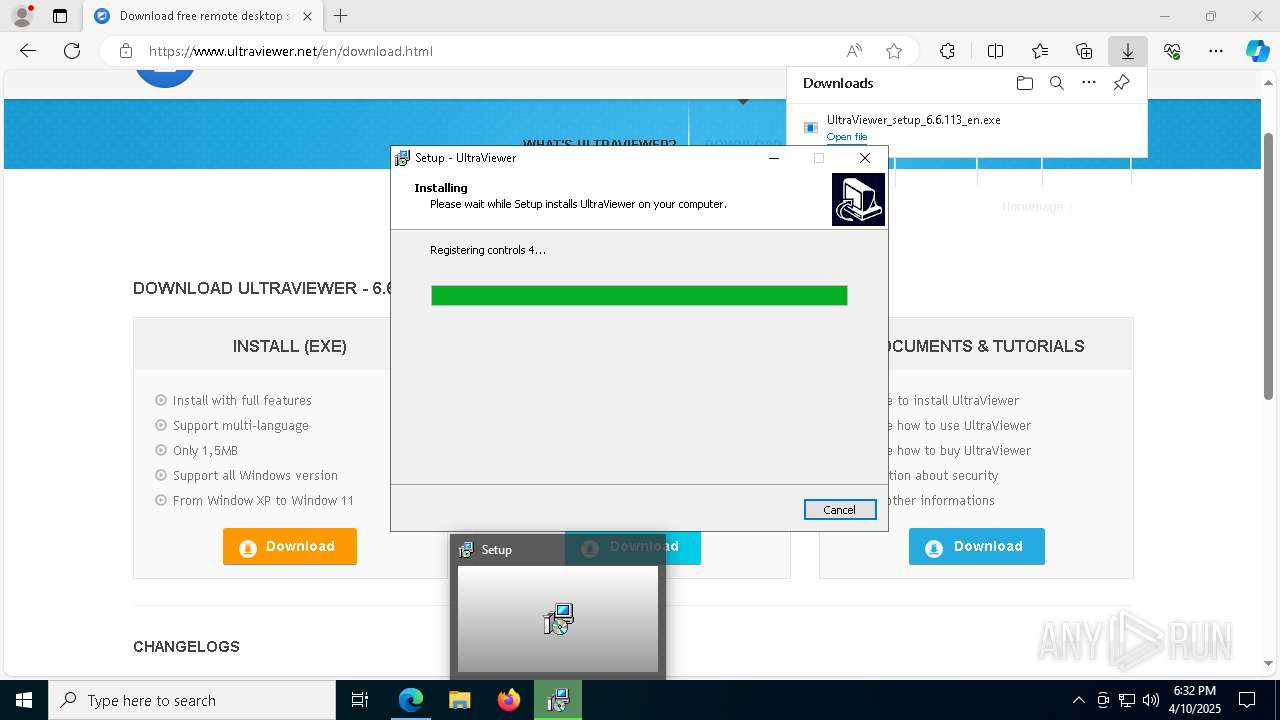Click orange Download button under Install (EXE)
This screenshot has width=1280, height=720.
290,546
